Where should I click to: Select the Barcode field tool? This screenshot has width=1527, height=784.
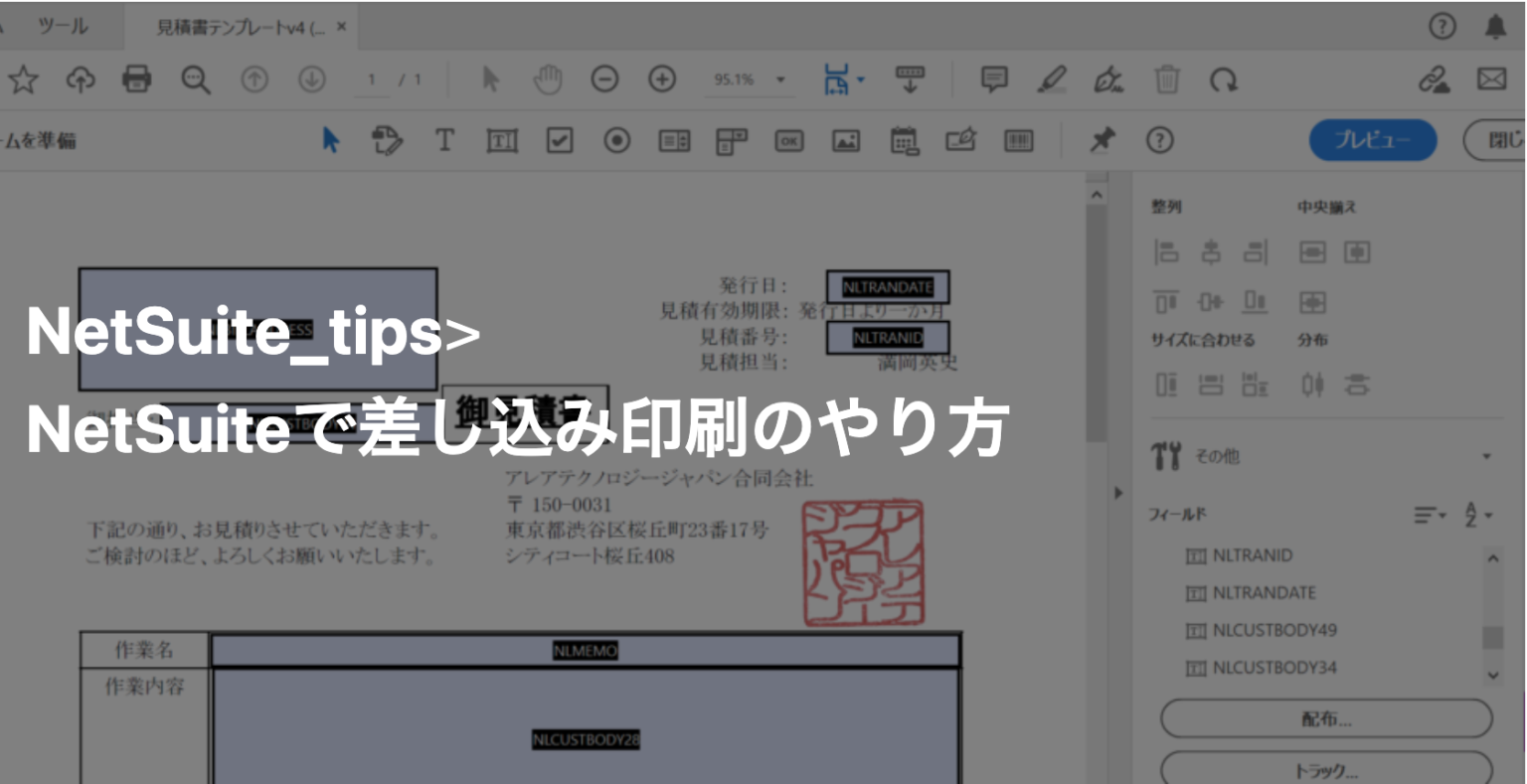(1015, 140)
